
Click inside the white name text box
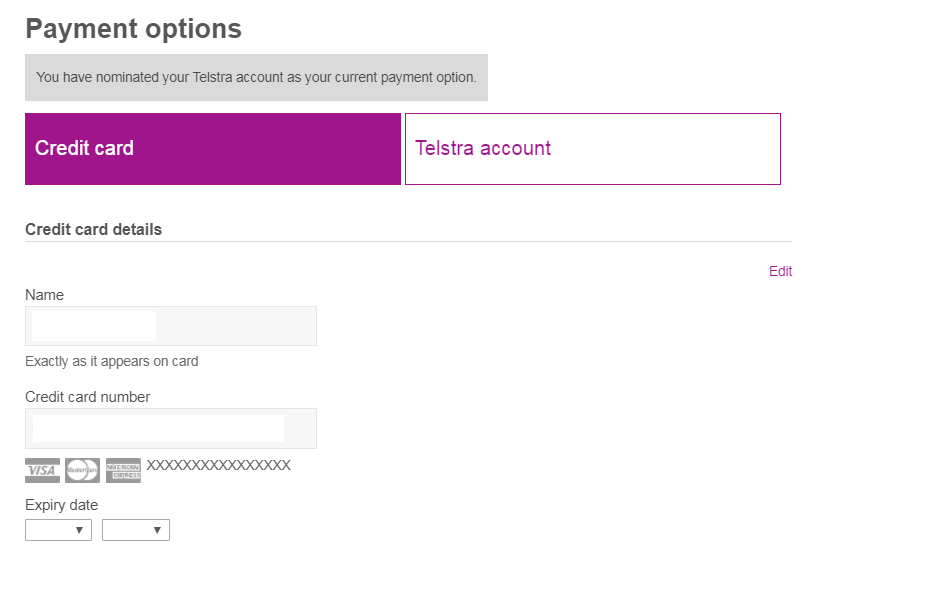point(92,325)
